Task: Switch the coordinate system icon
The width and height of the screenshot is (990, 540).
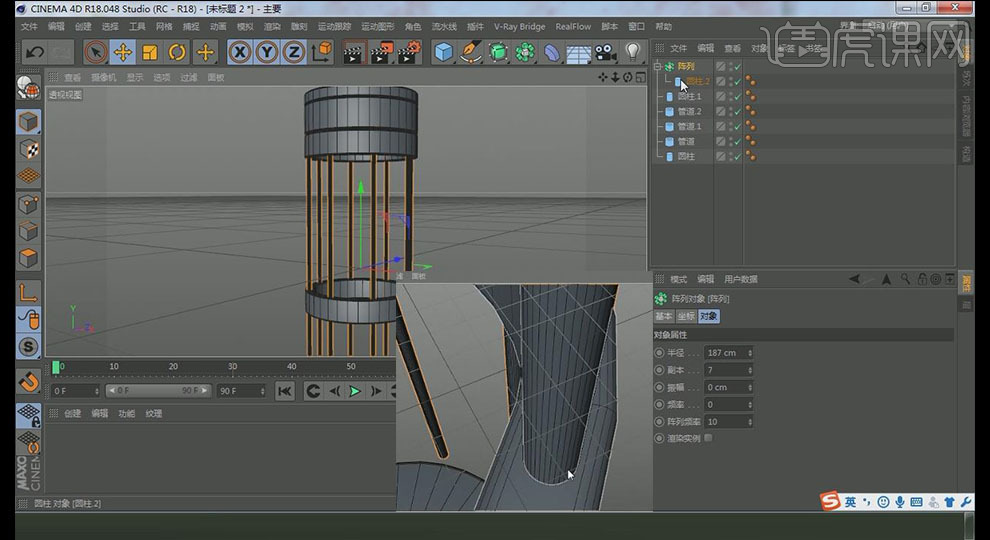Action: (321, 52)
